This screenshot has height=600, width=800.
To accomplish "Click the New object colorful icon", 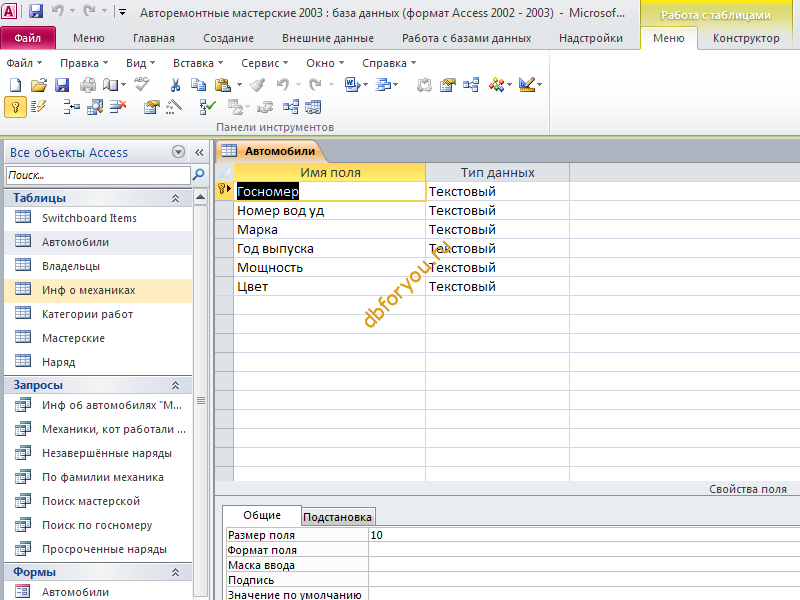I will (x=496, y=85).
